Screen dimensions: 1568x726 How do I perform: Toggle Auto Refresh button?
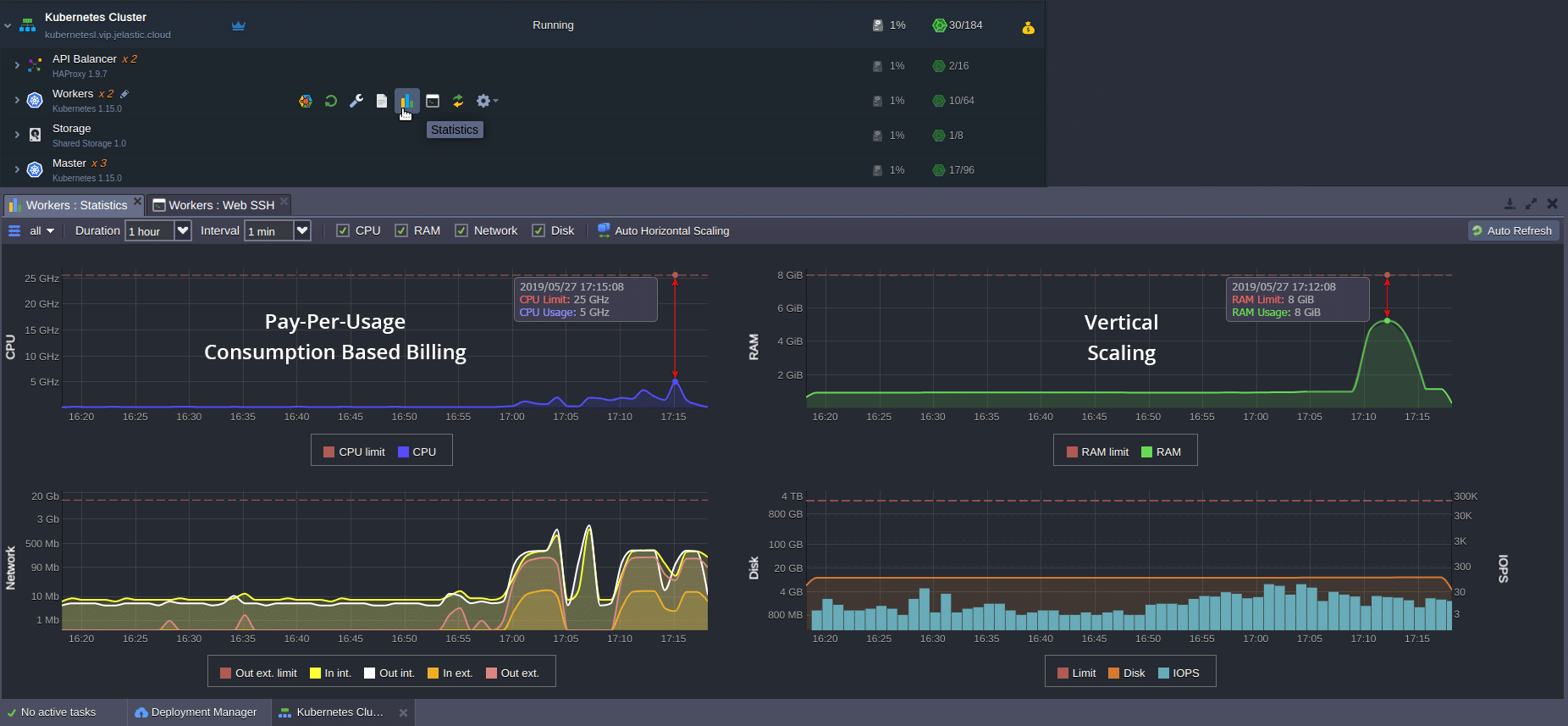(1513, 230)
